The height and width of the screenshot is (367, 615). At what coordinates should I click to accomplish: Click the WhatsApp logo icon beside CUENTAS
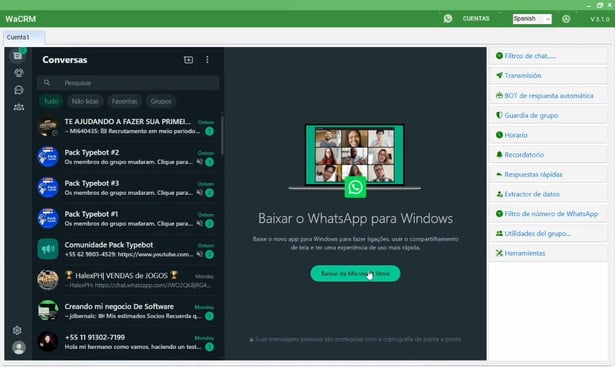(448, 18)
